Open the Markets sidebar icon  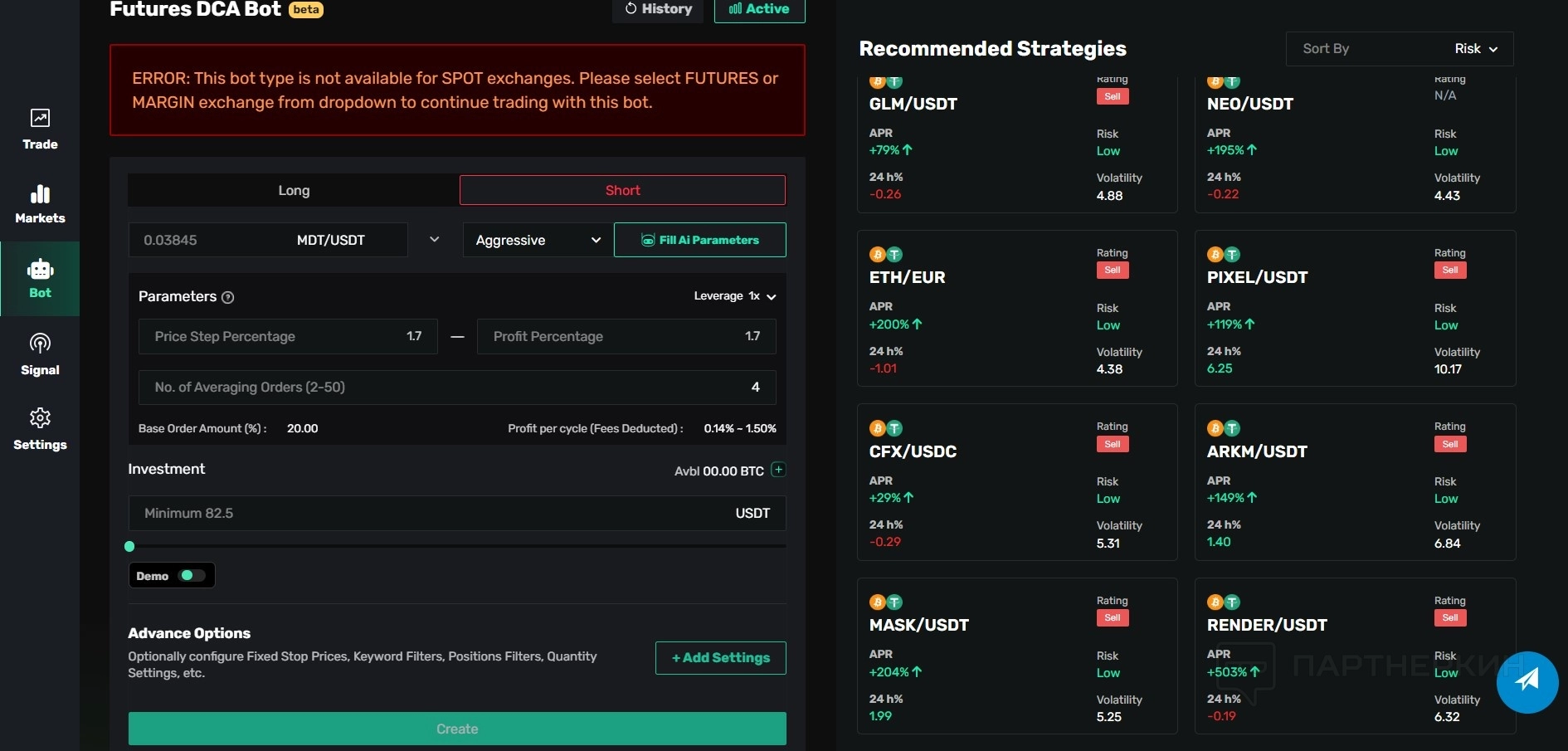(x=40, y=204)
